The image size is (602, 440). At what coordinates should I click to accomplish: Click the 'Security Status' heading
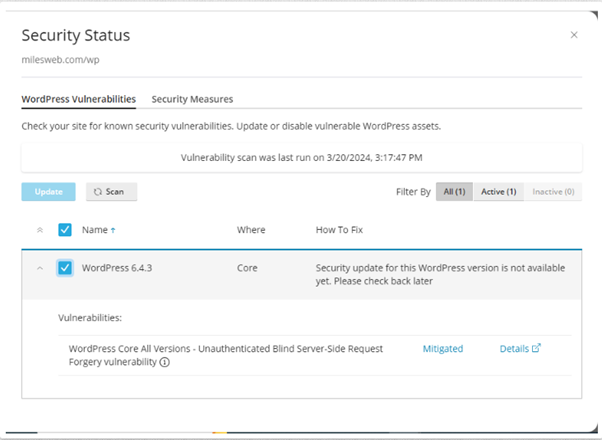click(x=76, y=35)
